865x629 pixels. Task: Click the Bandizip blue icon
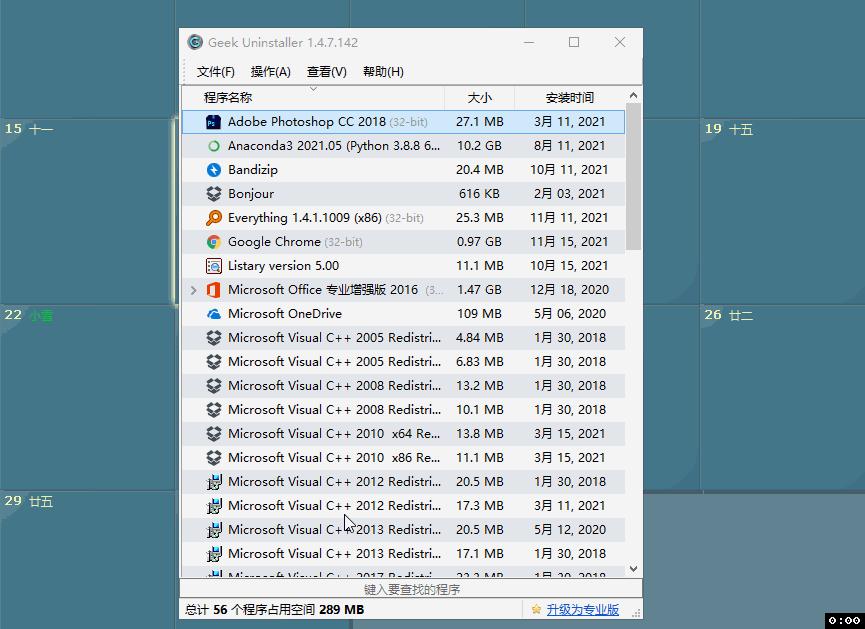(213, 169)
